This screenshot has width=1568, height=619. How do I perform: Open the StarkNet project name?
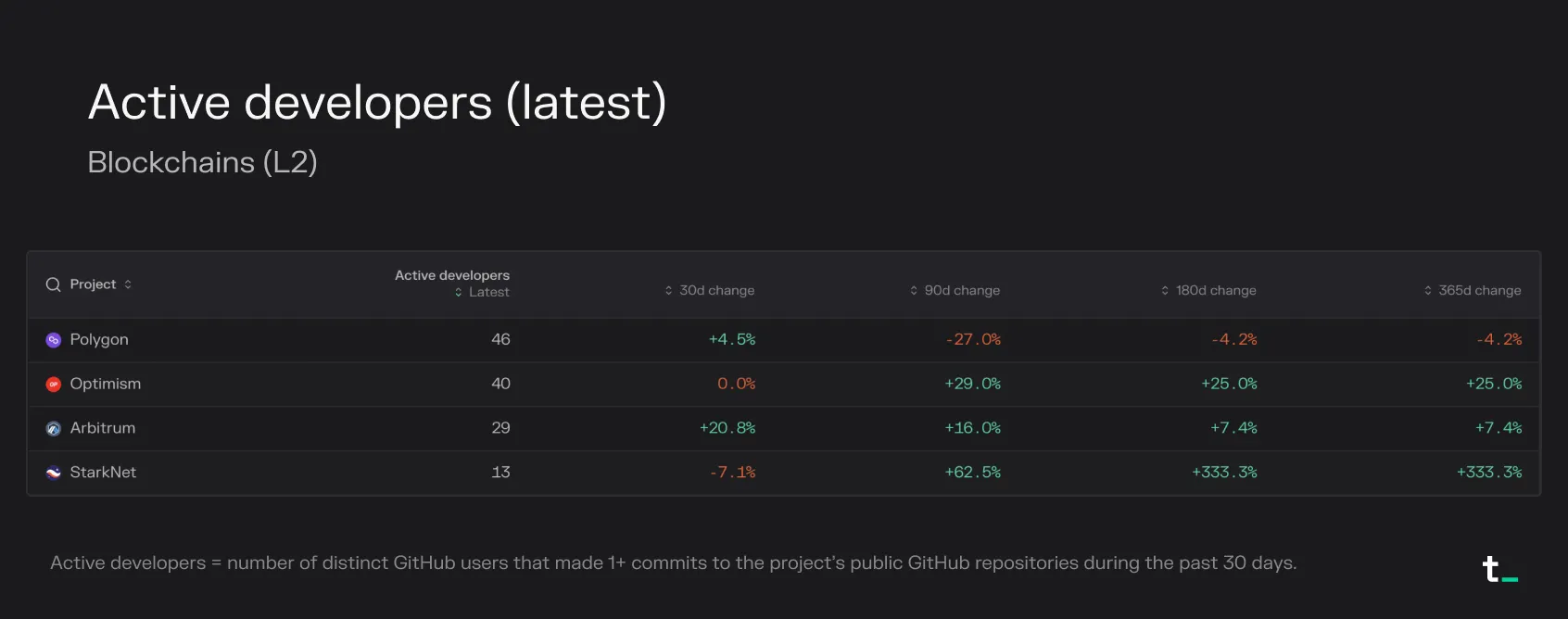pyautogui.click(x=103, y=473)
